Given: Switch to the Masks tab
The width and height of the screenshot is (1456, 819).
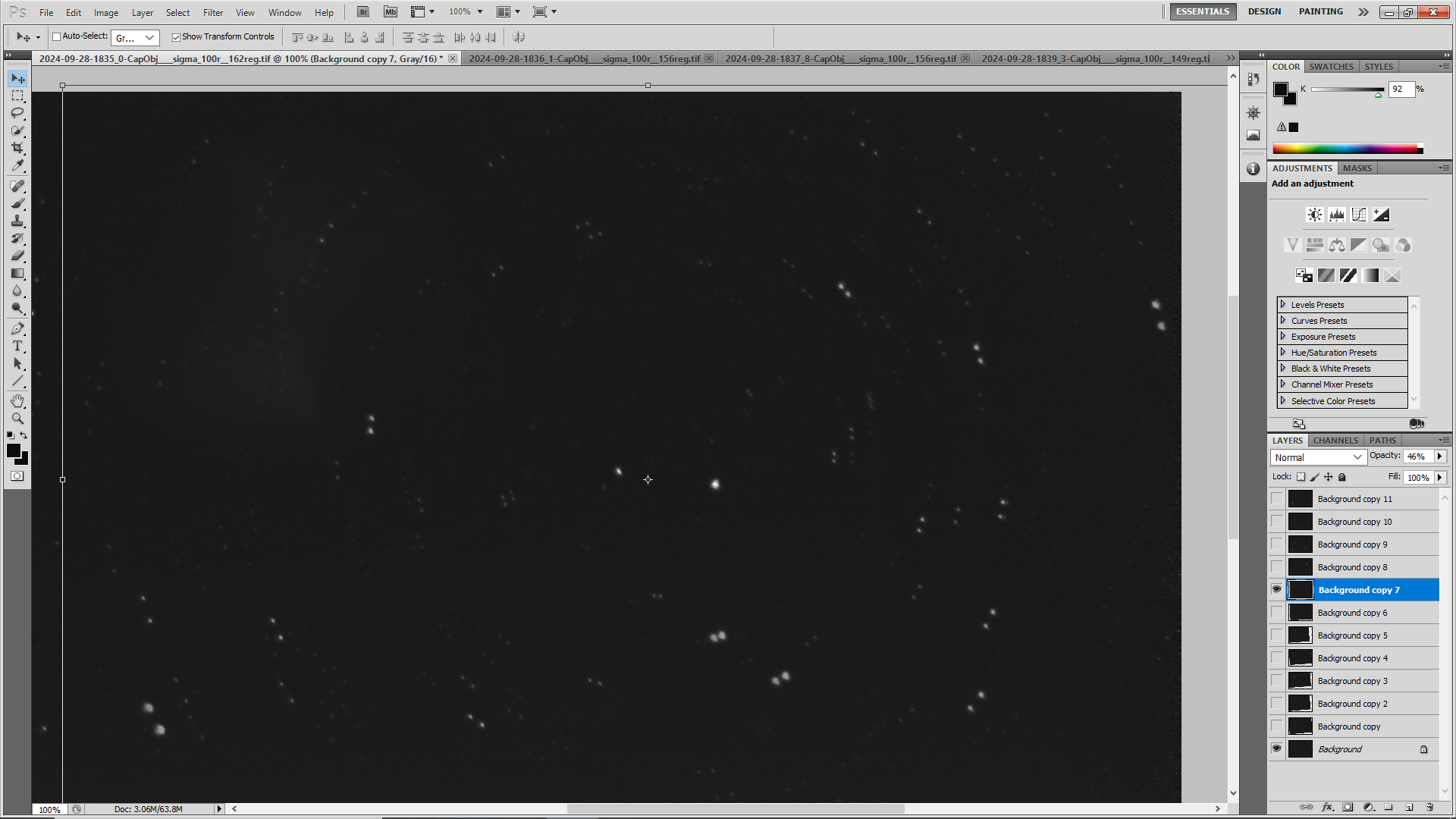Looking at the screenshot, I should coord(1357,168).
